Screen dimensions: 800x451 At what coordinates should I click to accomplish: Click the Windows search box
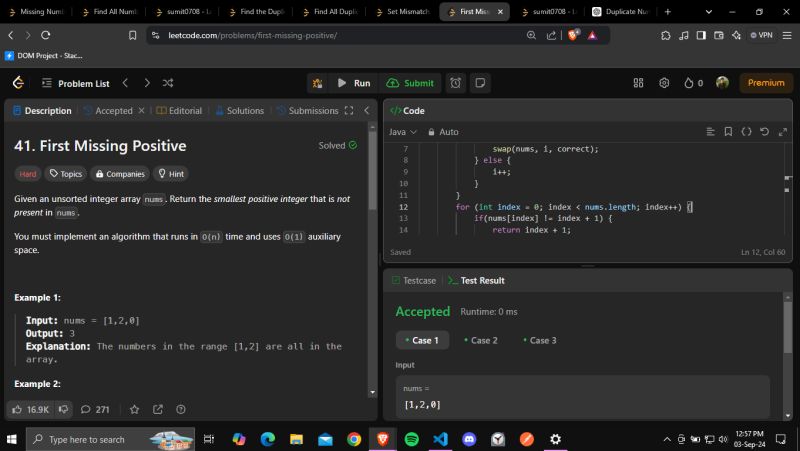[x=110, y=439]
